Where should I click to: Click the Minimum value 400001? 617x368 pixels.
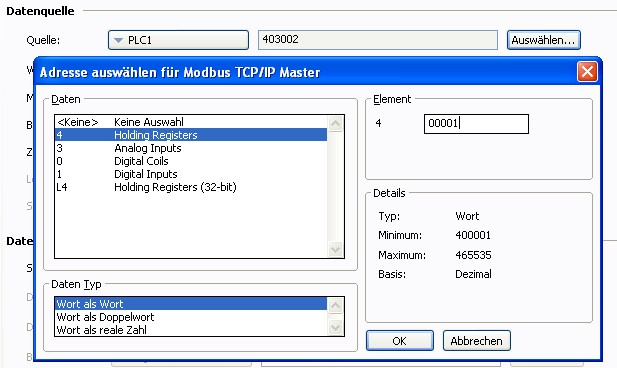click(473, 235)
